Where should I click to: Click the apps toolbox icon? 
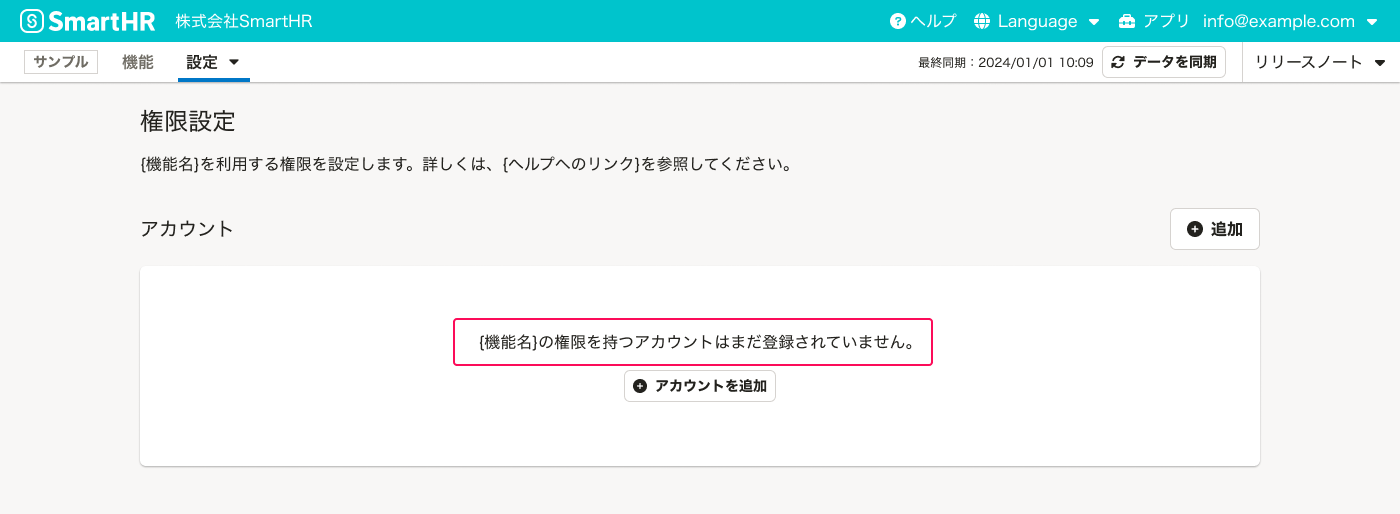[1127, 21]
